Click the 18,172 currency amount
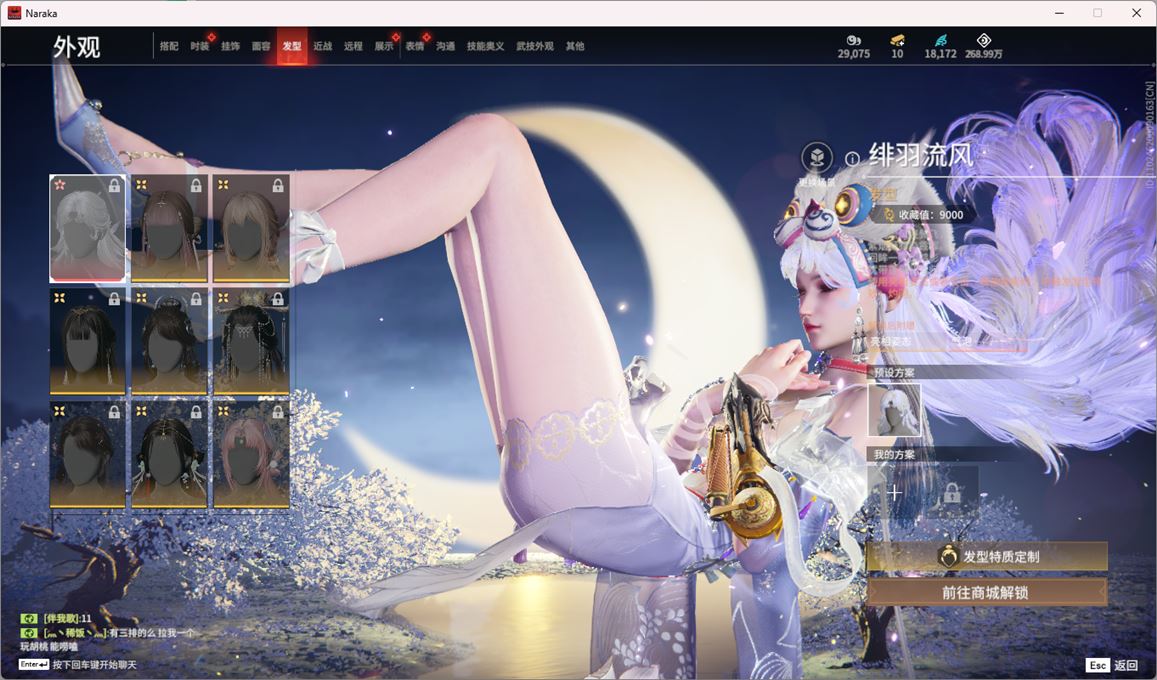Image resolution: width=1157 pixels, height=680 pixels. (941, 54)
